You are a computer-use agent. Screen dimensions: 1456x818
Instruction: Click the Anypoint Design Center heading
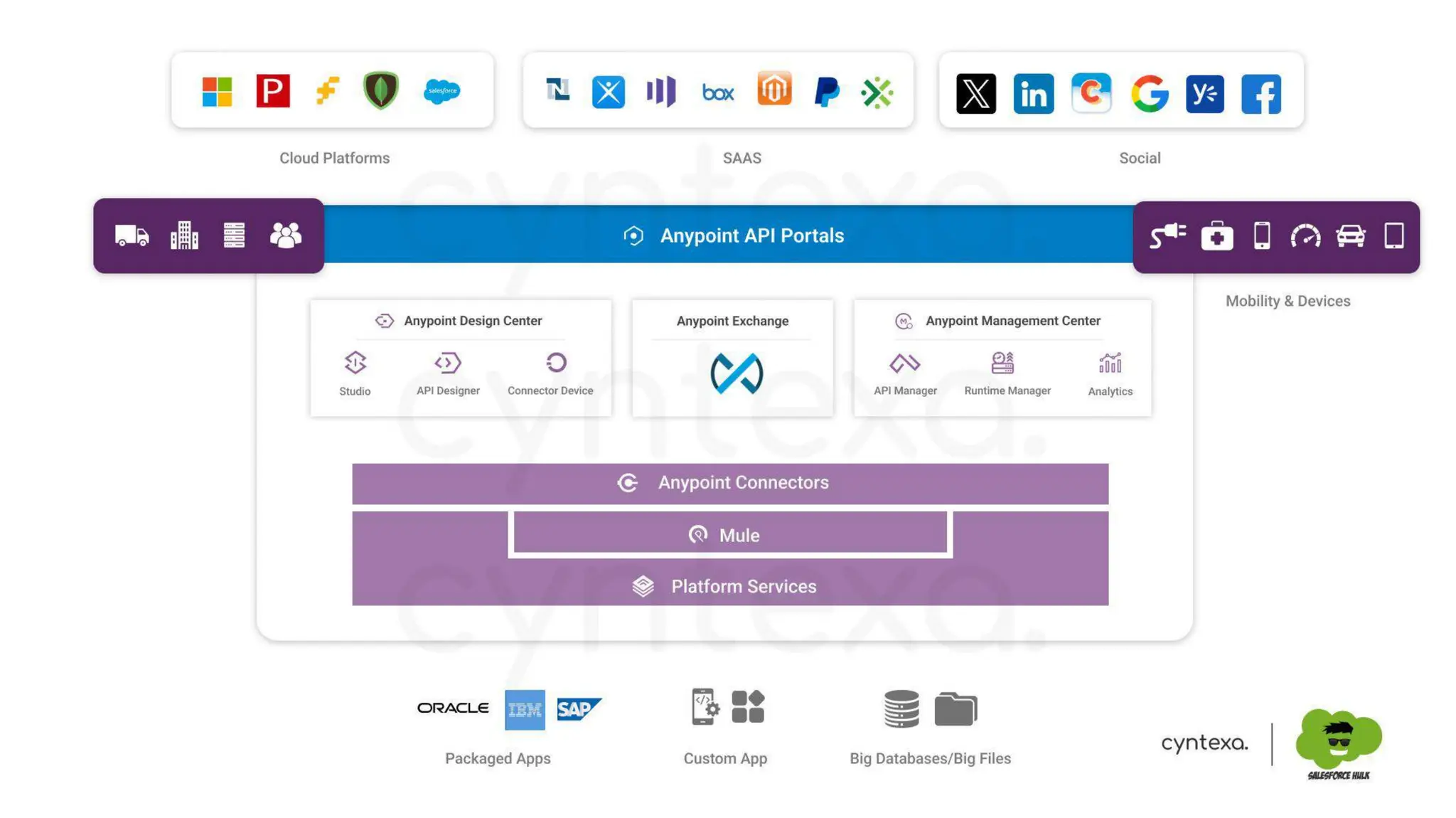473,321
